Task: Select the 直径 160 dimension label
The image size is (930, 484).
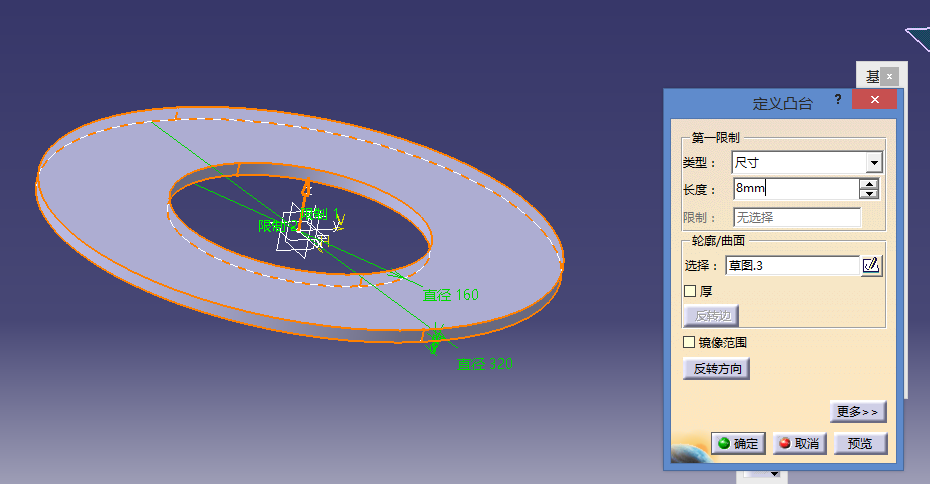Action: point(450,295)
